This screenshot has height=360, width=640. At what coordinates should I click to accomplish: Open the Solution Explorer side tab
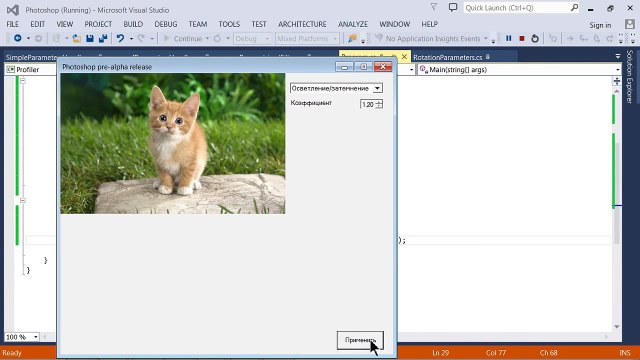coord(630,77)
